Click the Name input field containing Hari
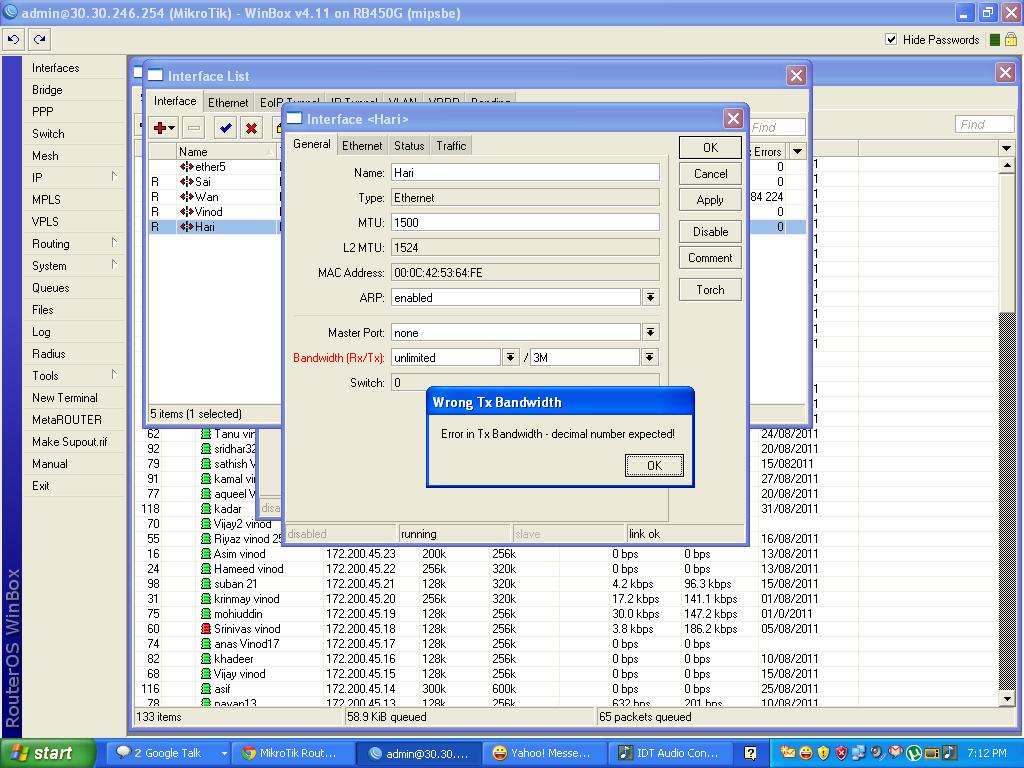 (525, 173)
